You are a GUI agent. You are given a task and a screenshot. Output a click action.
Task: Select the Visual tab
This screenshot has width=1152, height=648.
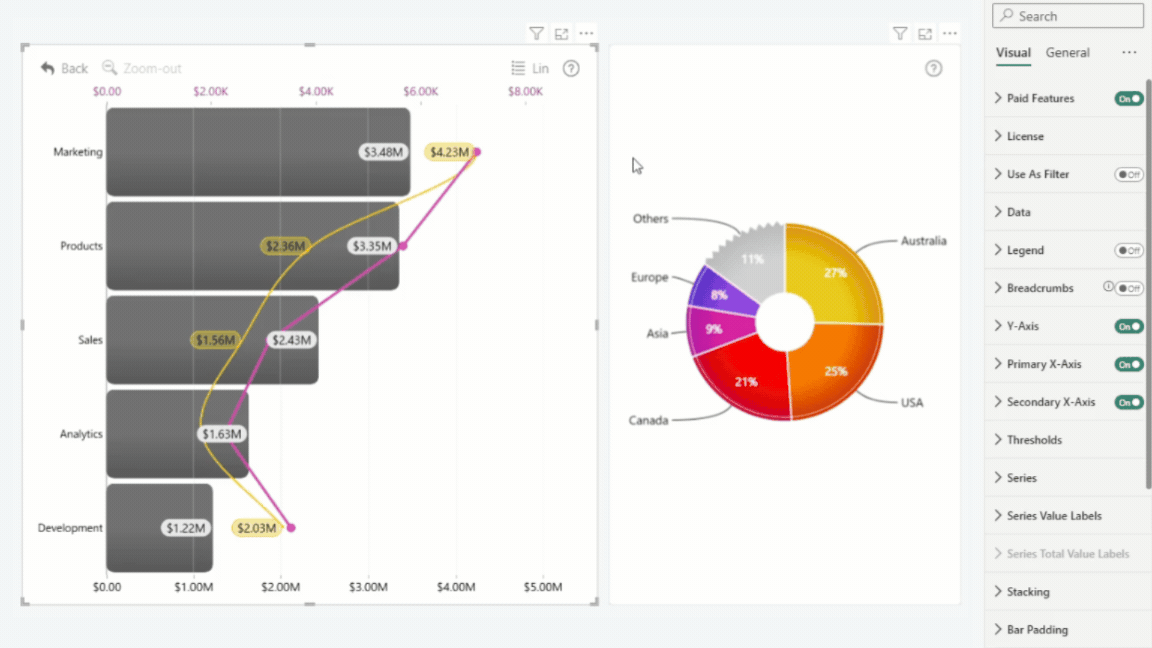click(x=1013, y=52)
